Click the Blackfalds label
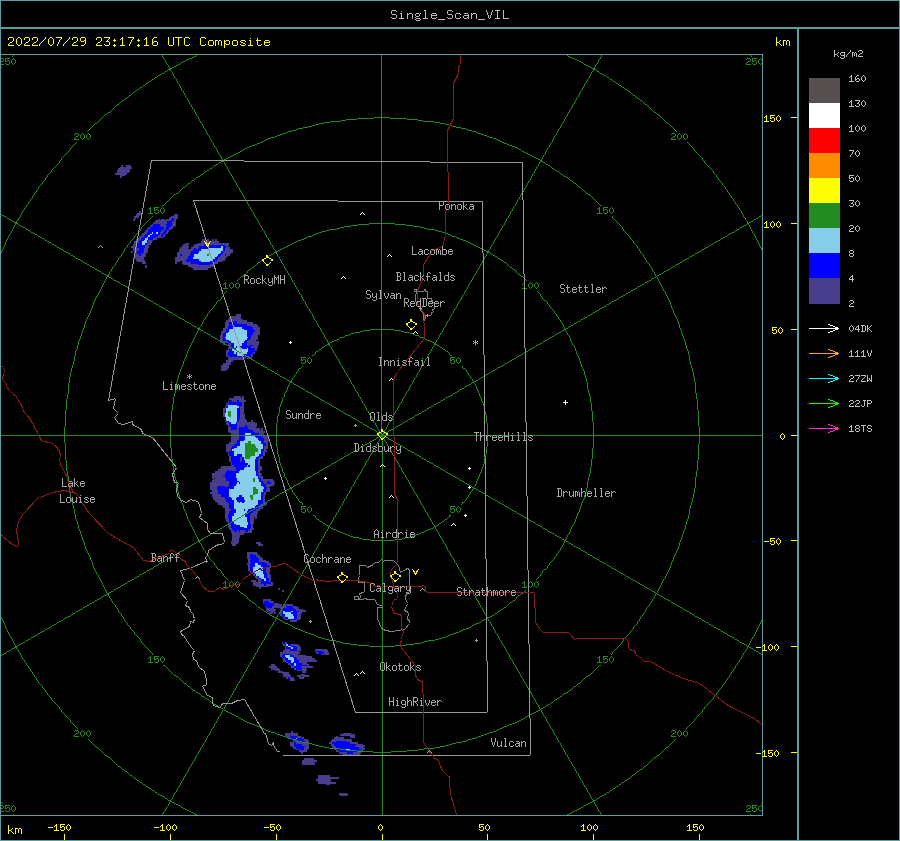This screenshot has width=900, height=841. click(x=425, y=277)
